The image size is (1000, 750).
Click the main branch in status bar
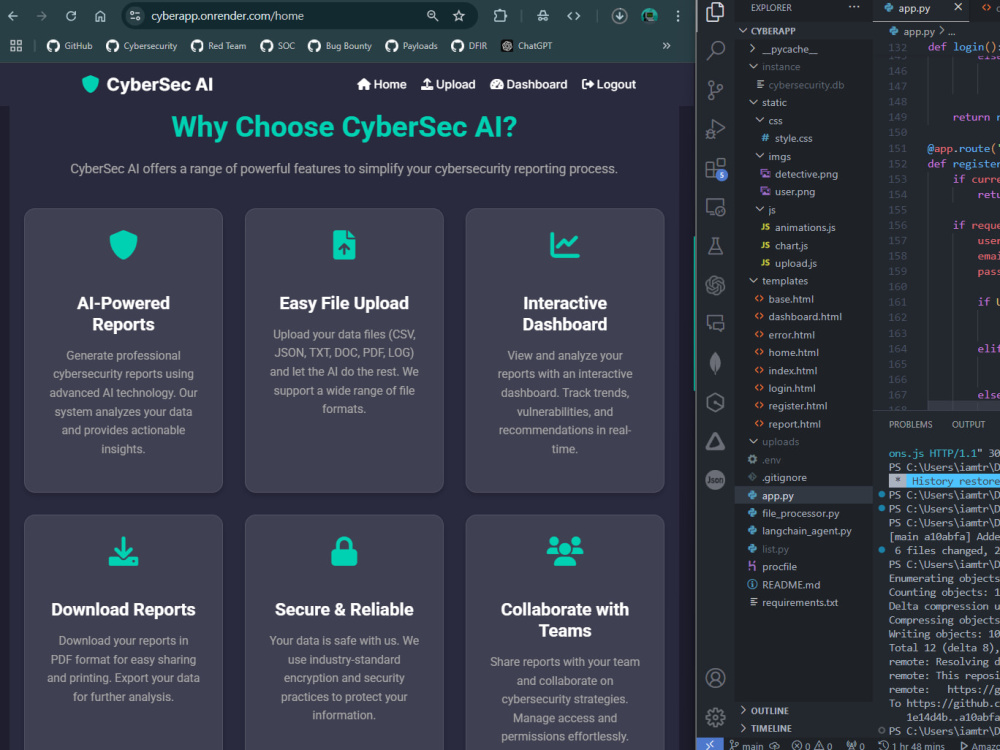747,745
